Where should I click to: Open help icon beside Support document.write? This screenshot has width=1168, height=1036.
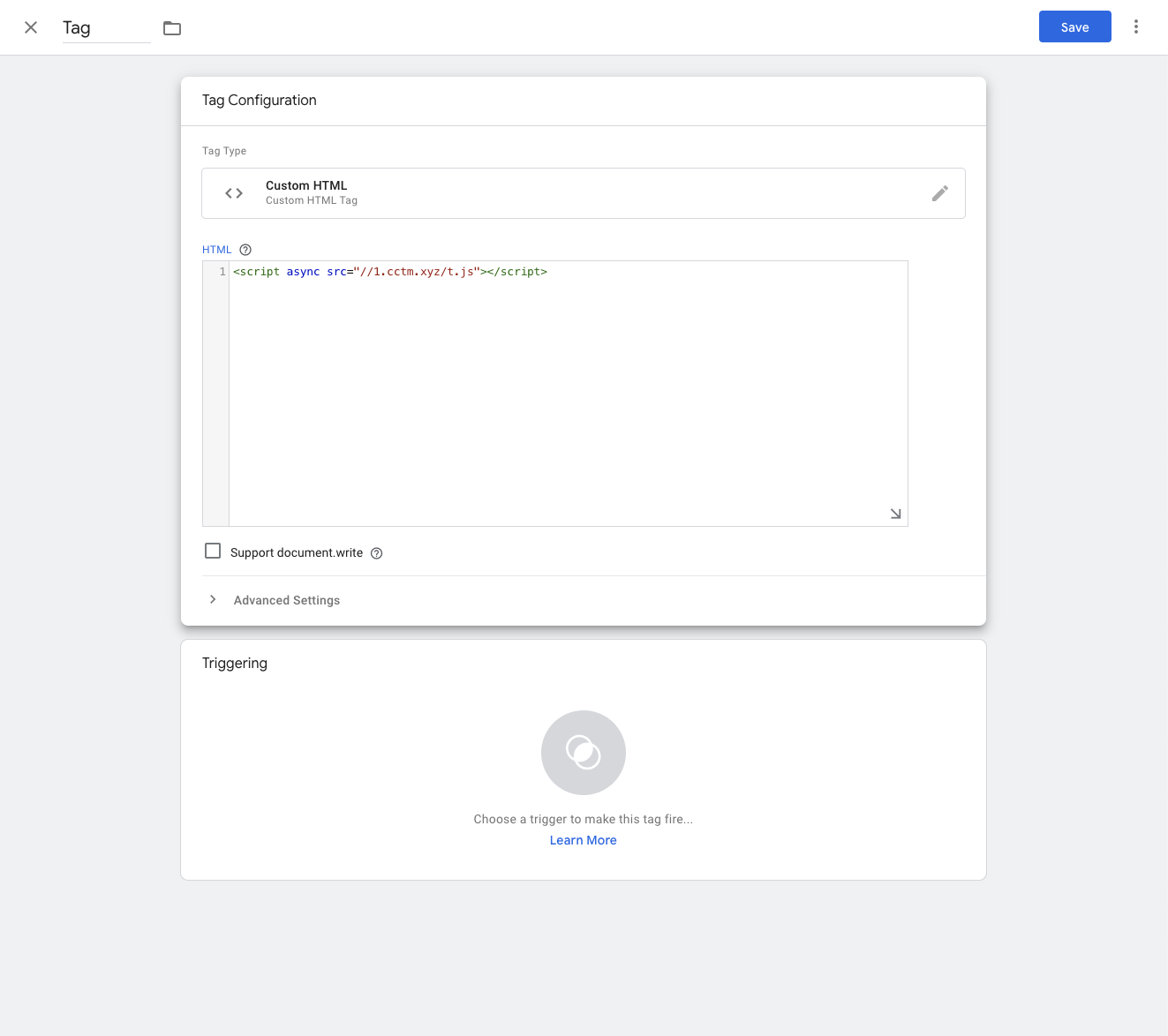coord(376,553)
